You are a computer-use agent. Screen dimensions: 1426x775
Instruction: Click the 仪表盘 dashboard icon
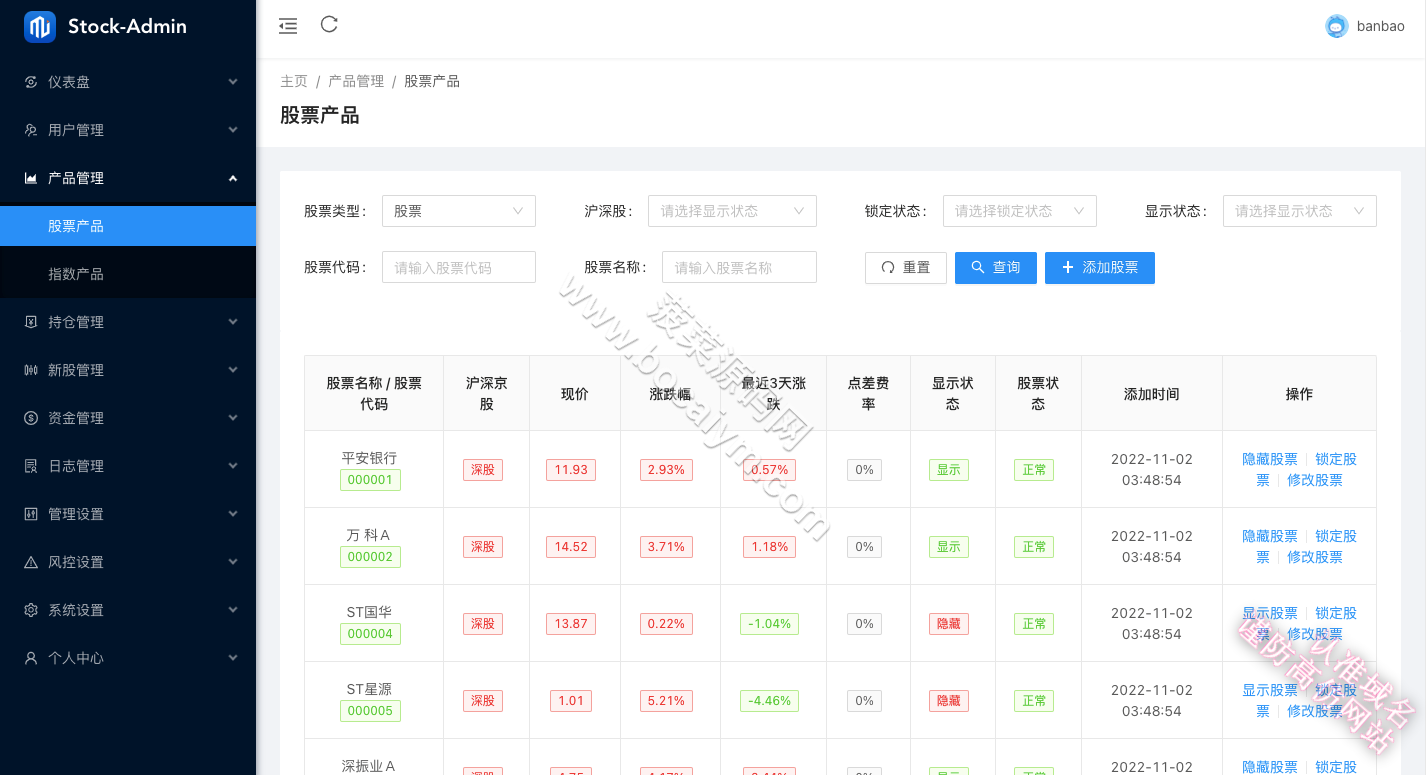(31, 82)
